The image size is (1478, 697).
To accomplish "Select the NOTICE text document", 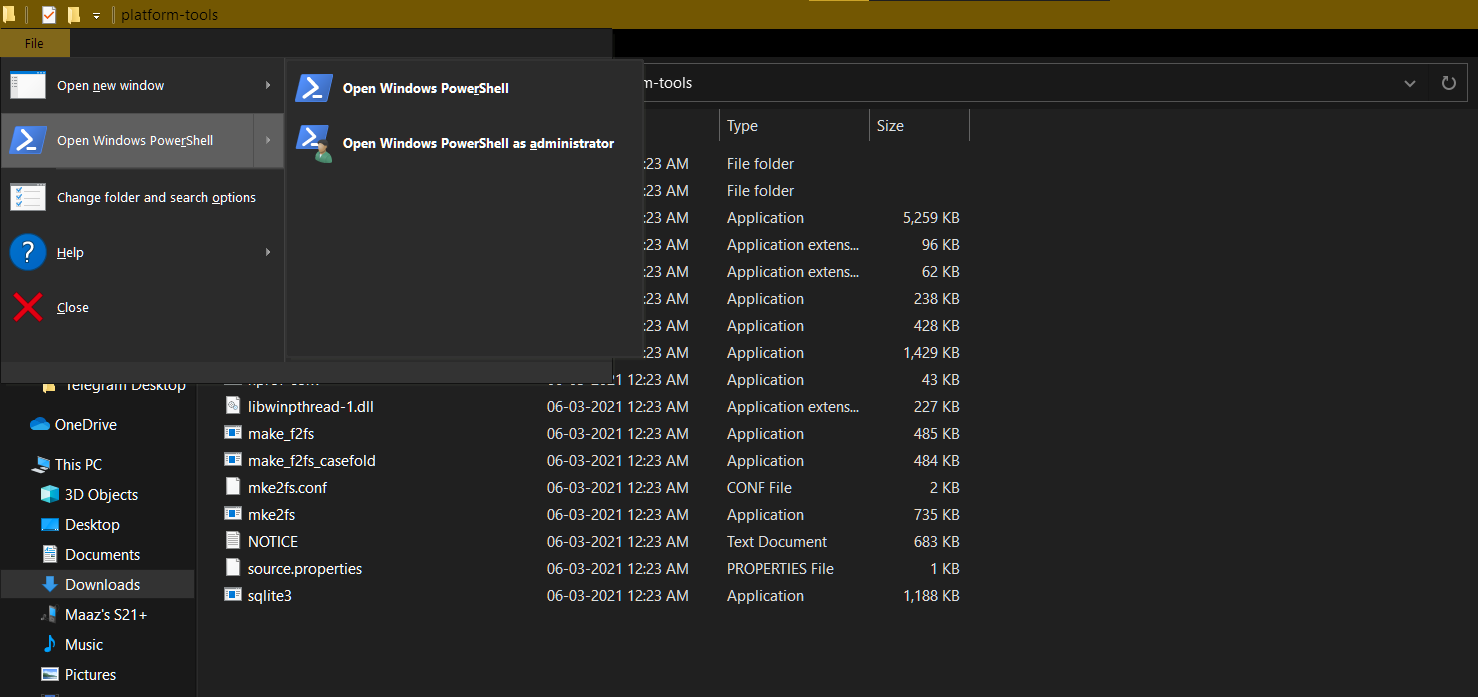I will [273, 542].
